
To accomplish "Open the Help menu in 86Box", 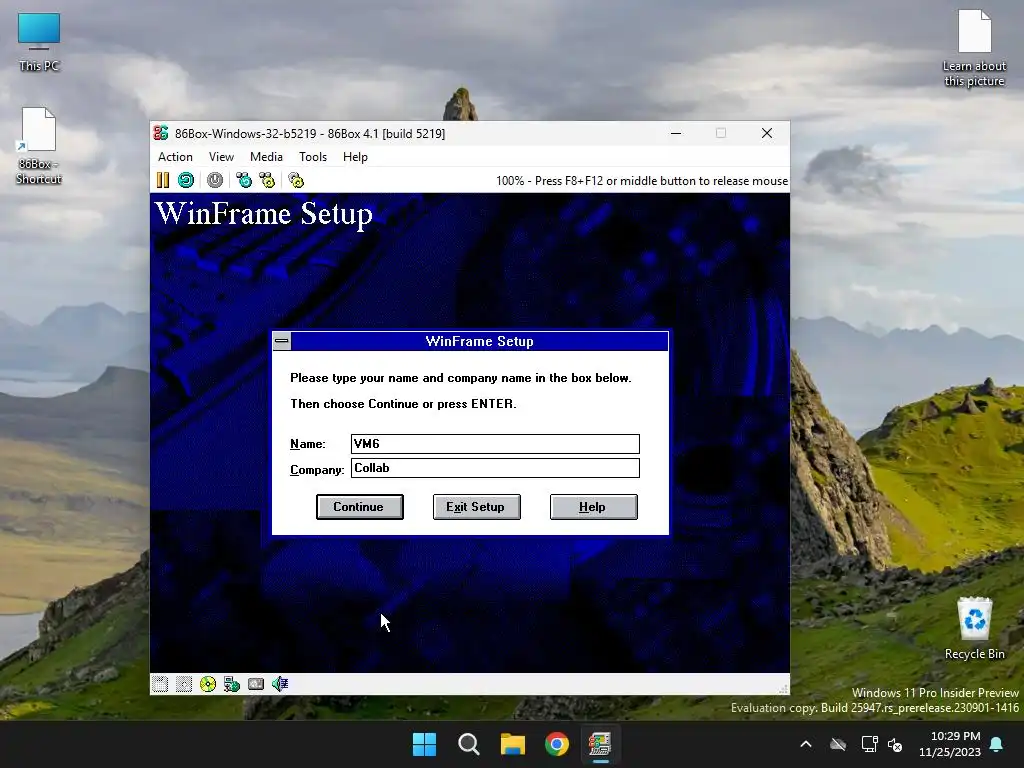I will (355, 157).
